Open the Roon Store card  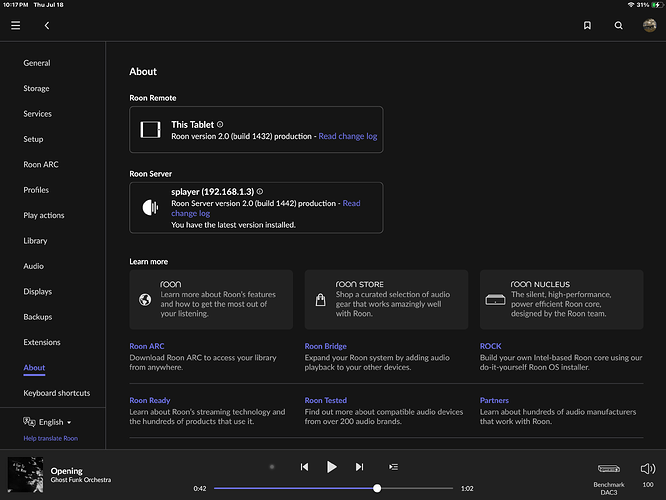386,299
